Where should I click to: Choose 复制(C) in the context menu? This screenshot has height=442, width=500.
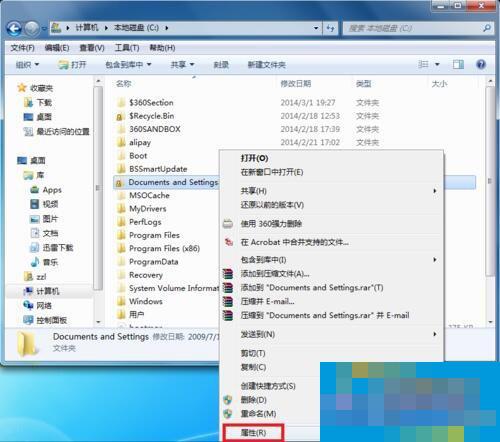[253, 367]
